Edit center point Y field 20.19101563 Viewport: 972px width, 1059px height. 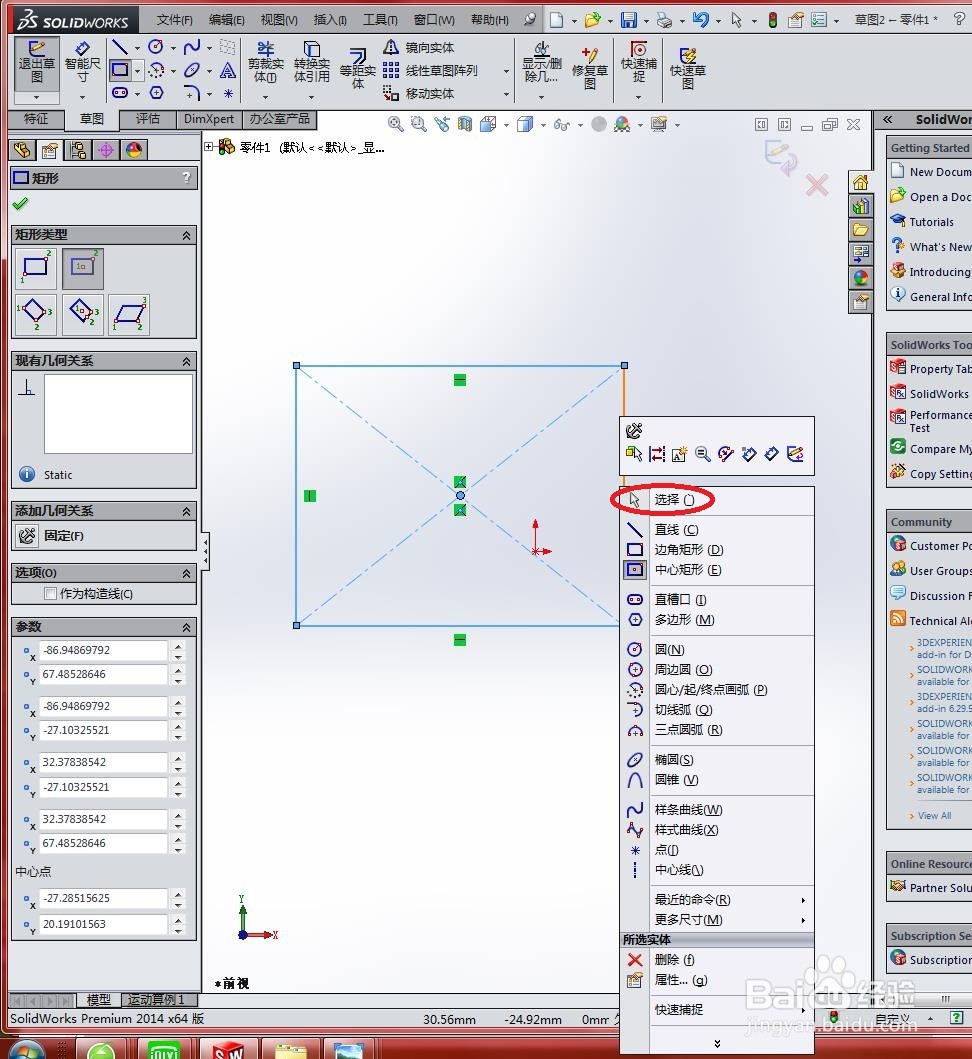103,924
